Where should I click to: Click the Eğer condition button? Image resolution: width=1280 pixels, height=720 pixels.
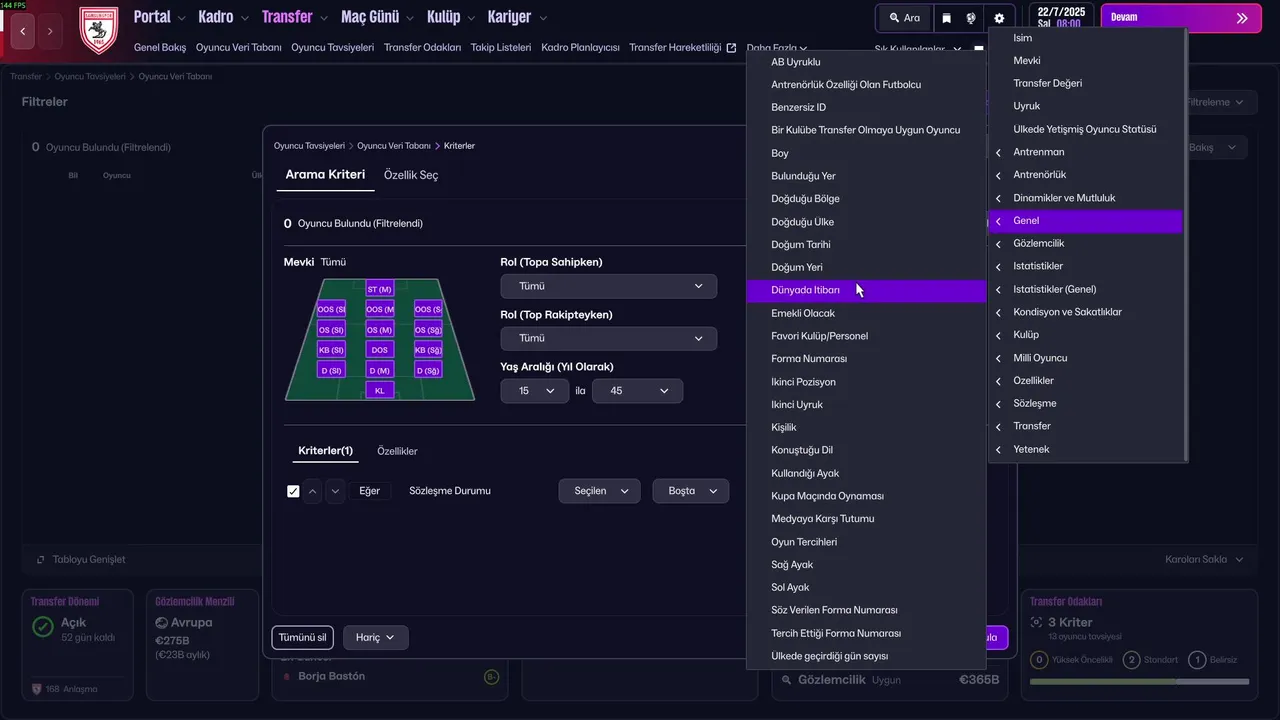(x=370, y=491)
